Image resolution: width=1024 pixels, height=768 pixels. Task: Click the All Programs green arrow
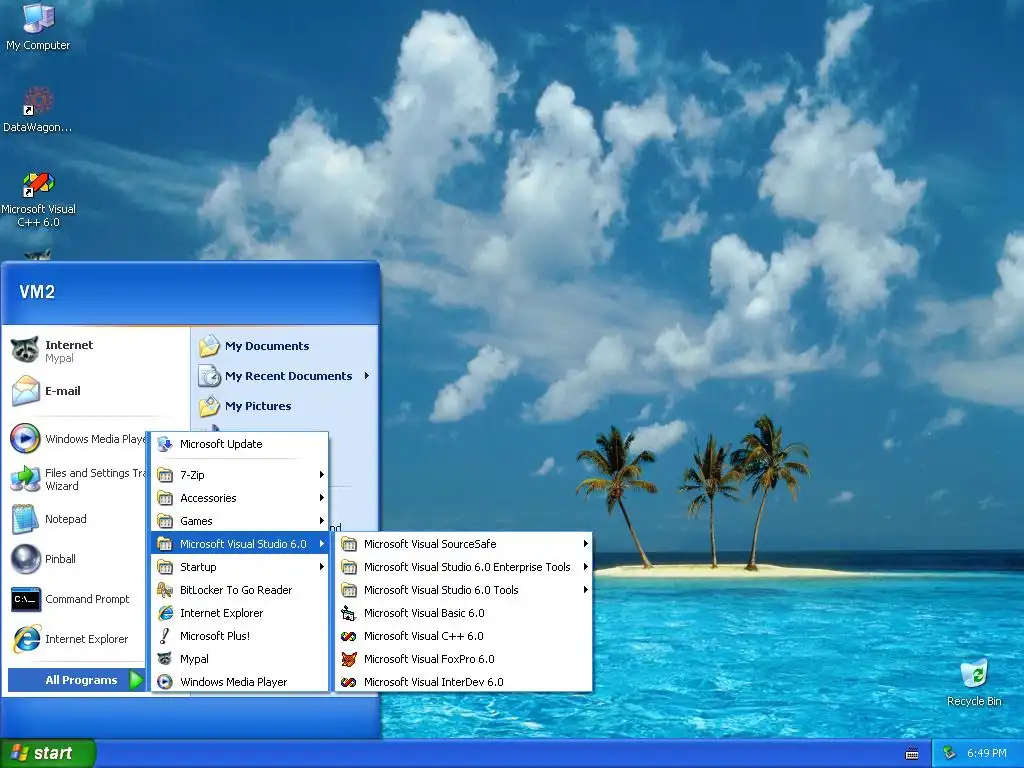click(x=136, y=680)
